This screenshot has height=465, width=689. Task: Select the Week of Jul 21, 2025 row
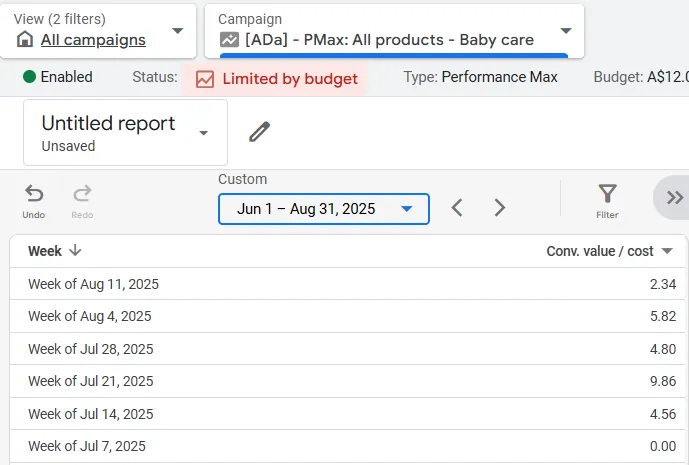coord(90,381)
